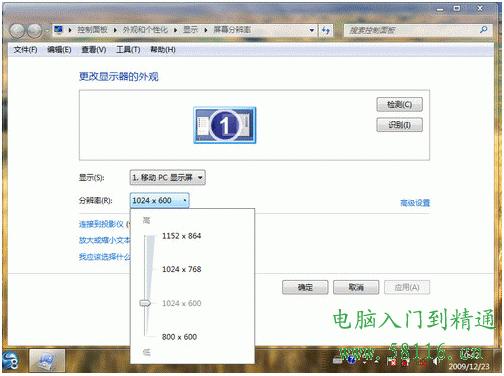Click the taskbar clock date 2009/12/23
504x376 pixels.
469,367
